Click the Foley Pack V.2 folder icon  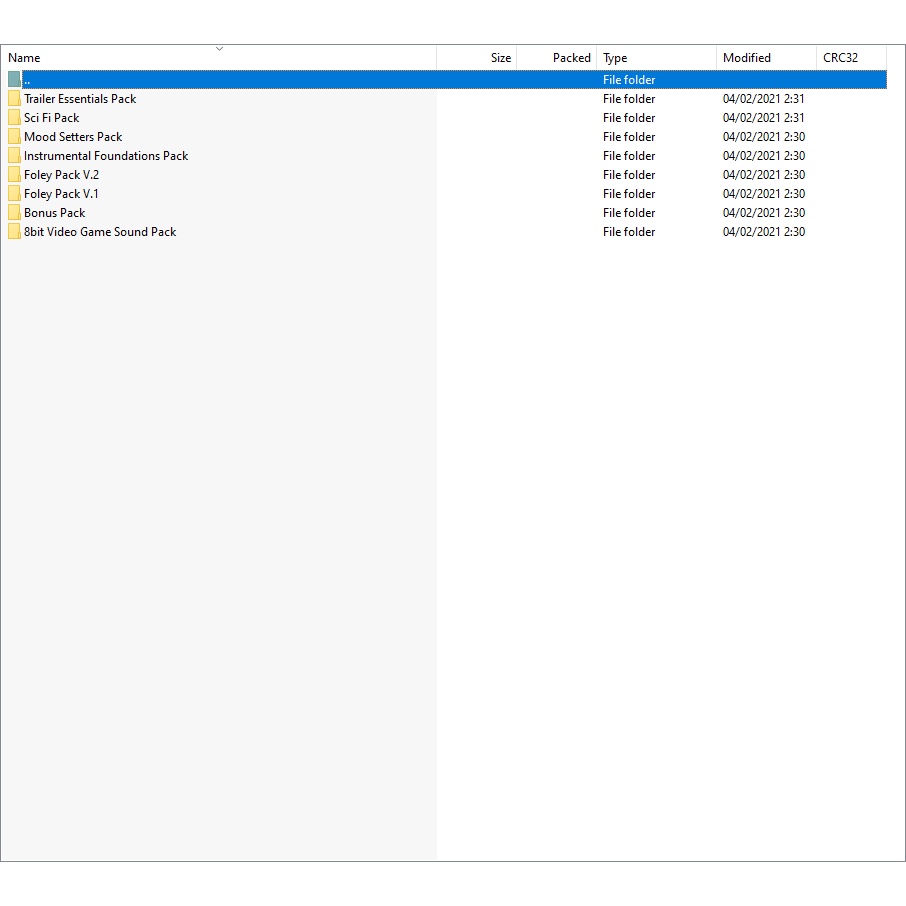[x=14, y=175]
